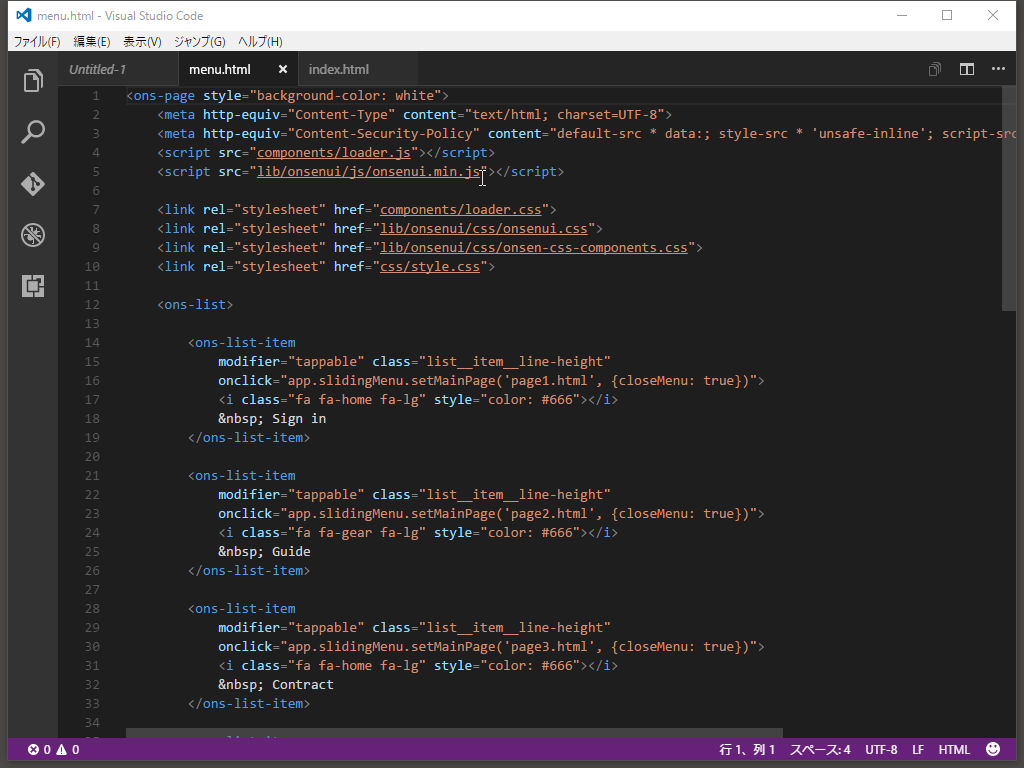Change end of line sequence LF
The image size is (1024, 768).
click(x=918, y=750)
